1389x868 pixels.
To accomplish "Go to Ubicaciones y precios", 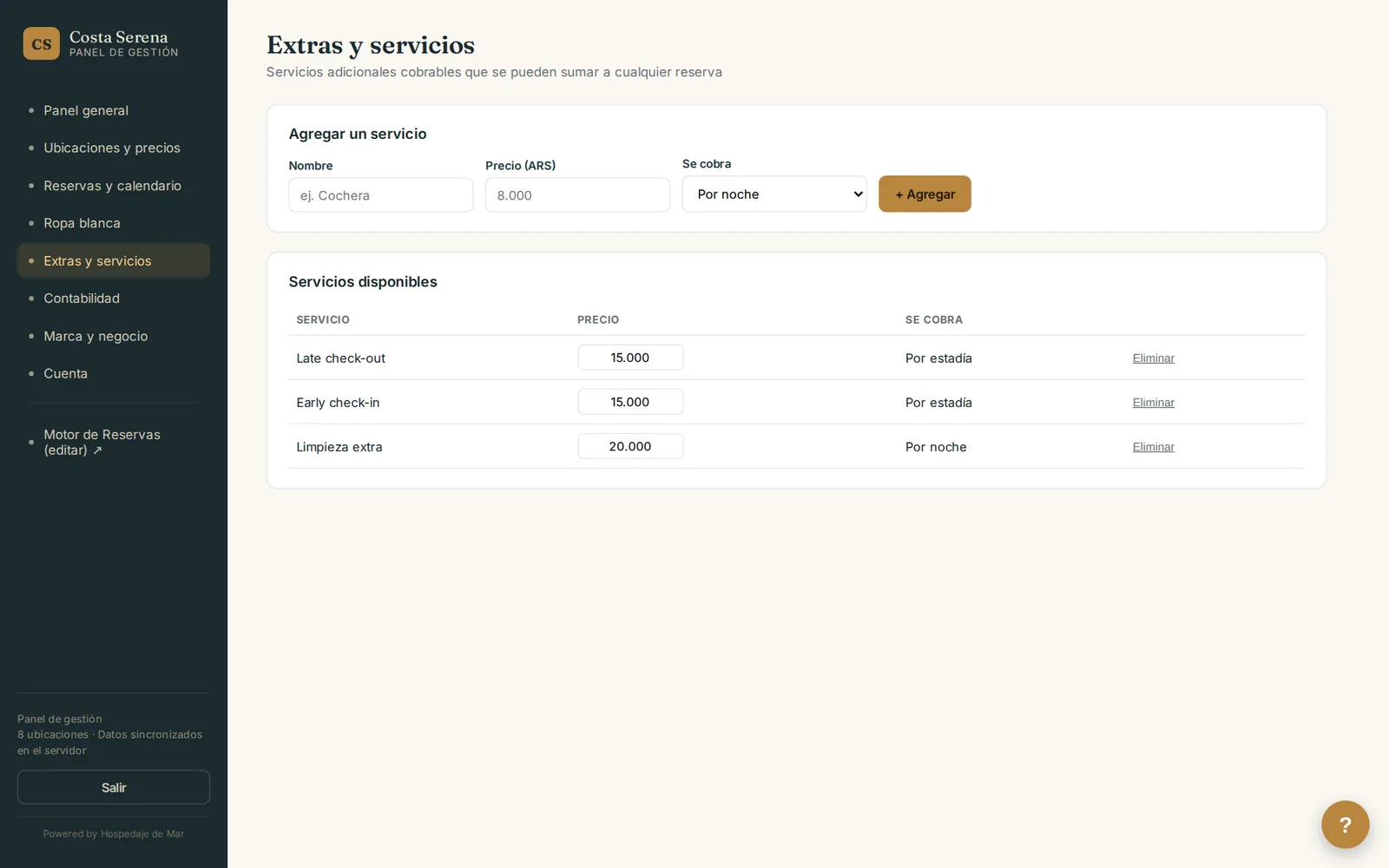I will (114, 148).
